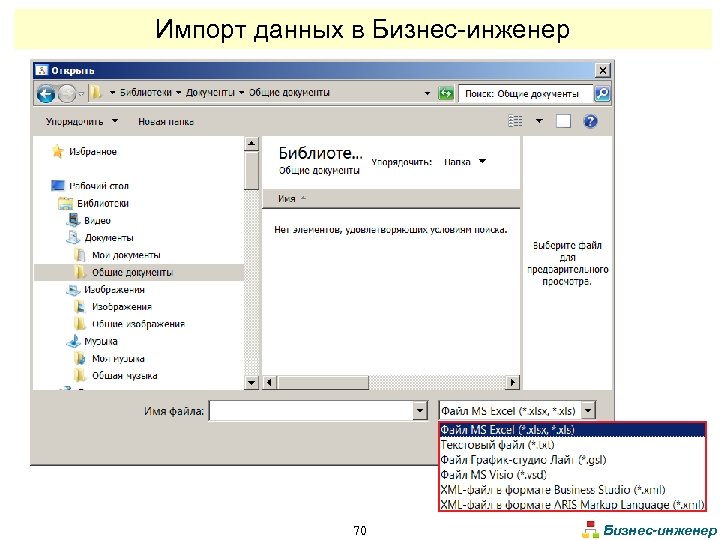Open the file type dropdown arrow
This screenshot has width=720, height=540.
[x=588, y=410]
